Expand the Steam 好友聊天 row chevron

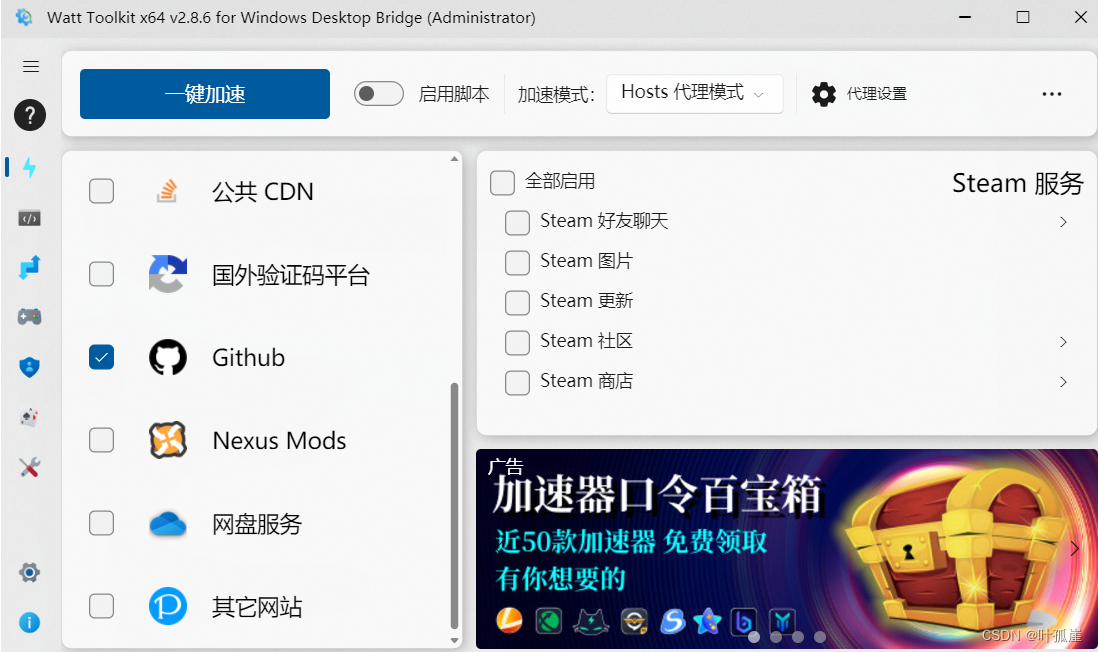[1063, 222]
